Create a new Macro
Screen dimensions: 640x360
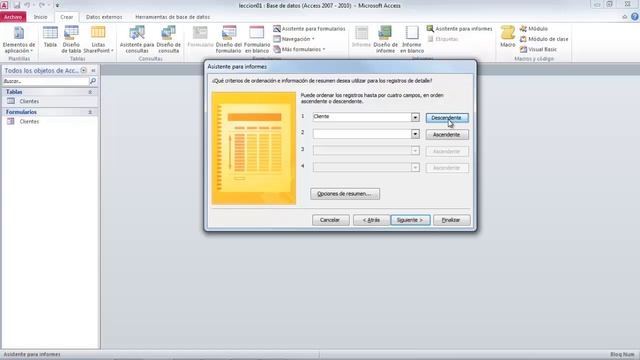(508, 37)
